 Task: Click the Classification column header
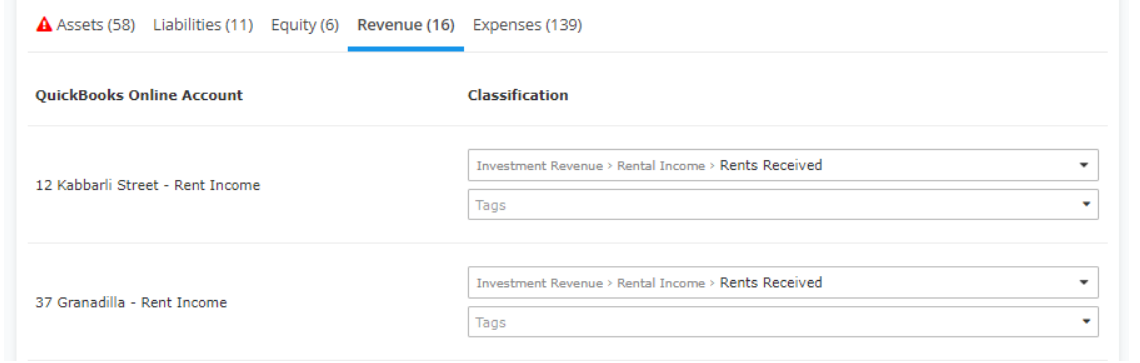click(x=518, y=95)
